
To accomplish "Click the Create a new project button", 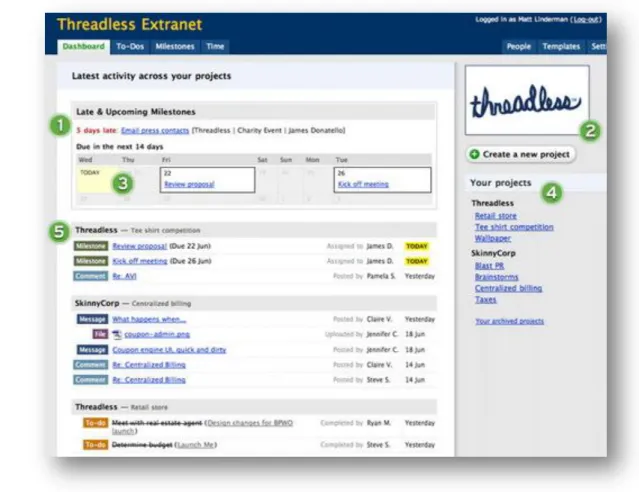I will click(520, 154).
